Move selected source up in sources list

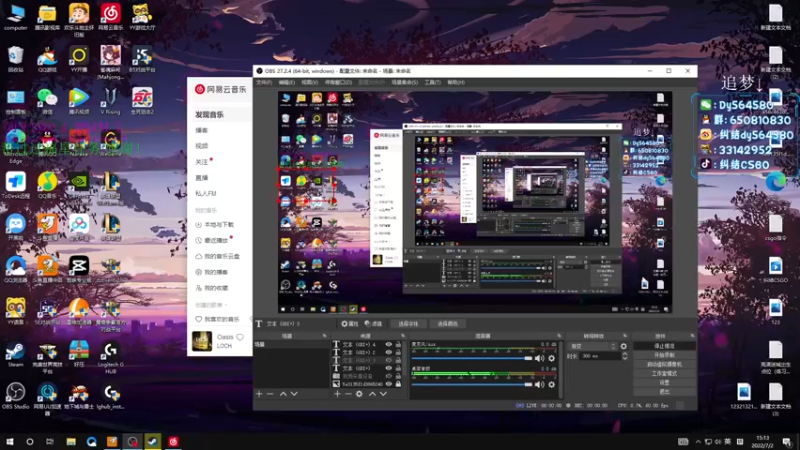click(372, 394)
